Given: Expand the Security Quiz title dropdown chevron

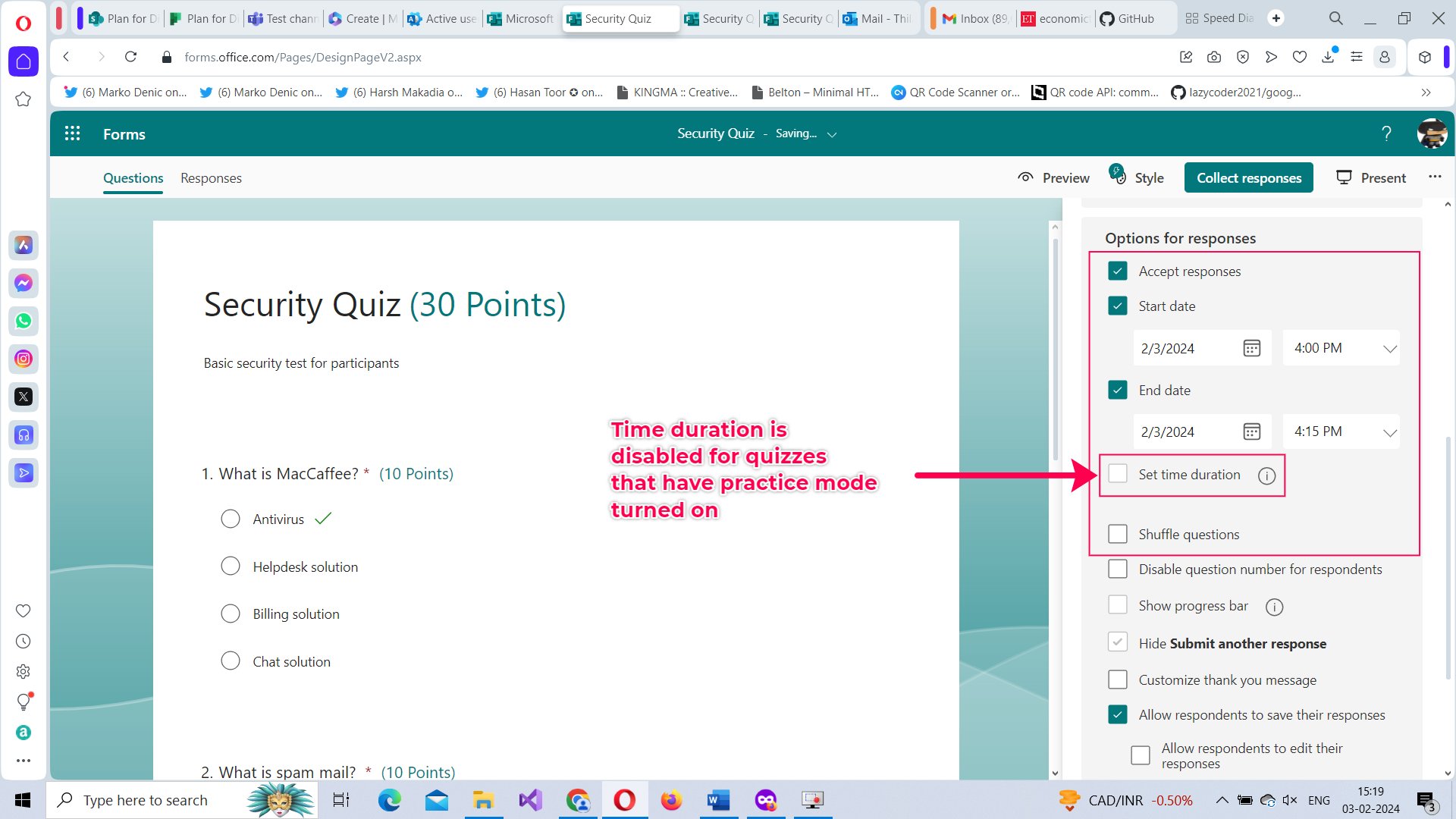Looking at the screenshot, I should (x=832, y=134).
